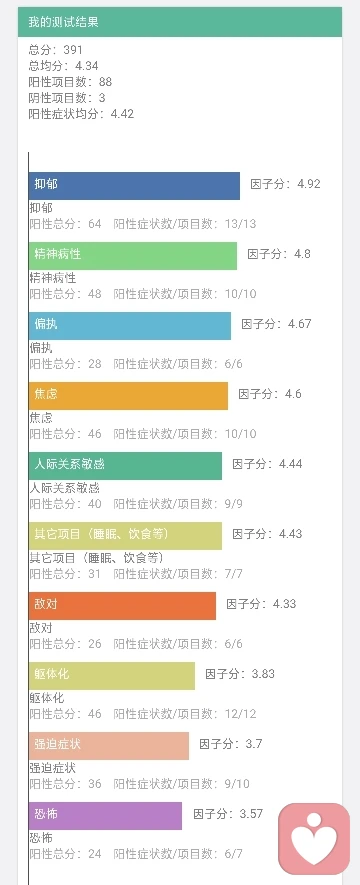Select the green 精神病性 bar
Image resolution: width=360 pixels, height=885 pixels.
point(133,256)
